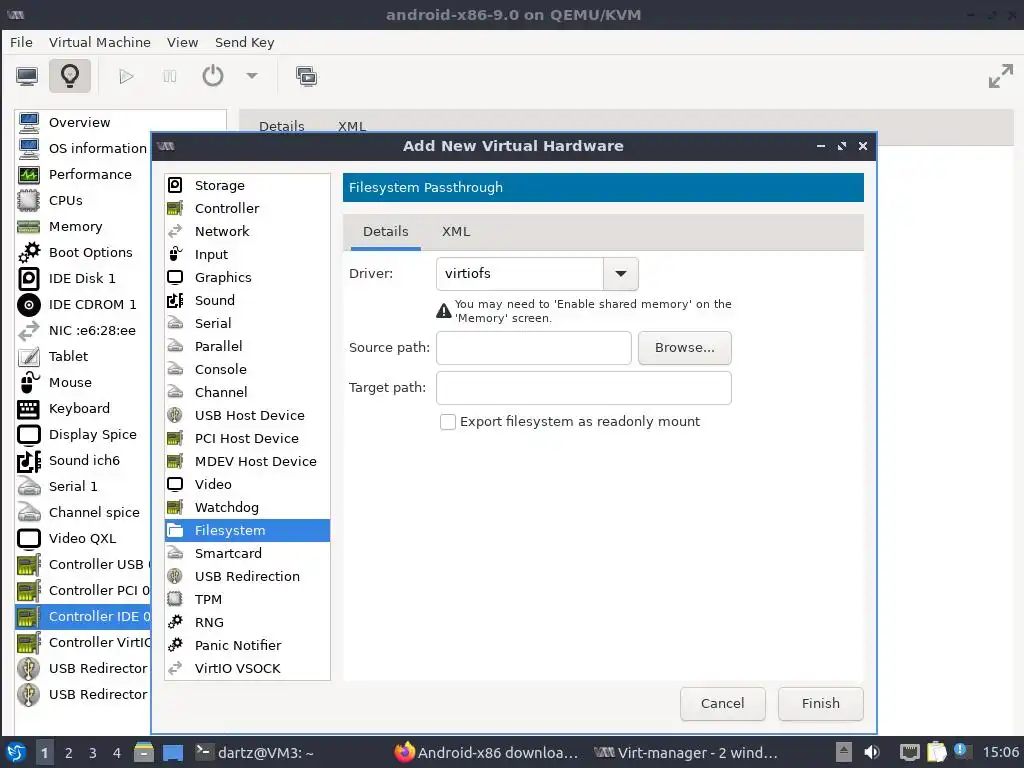Open CPUs in VM sidebar
Viewport: 1024px width, 768px height.
click(83, 200)
